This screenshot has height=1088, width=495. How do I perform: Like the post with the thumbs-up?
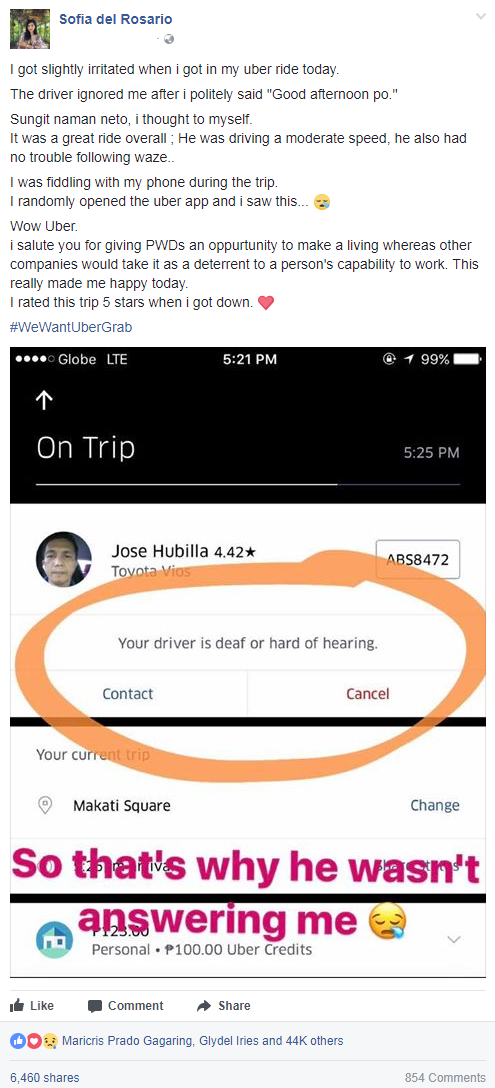point(32,1005)
